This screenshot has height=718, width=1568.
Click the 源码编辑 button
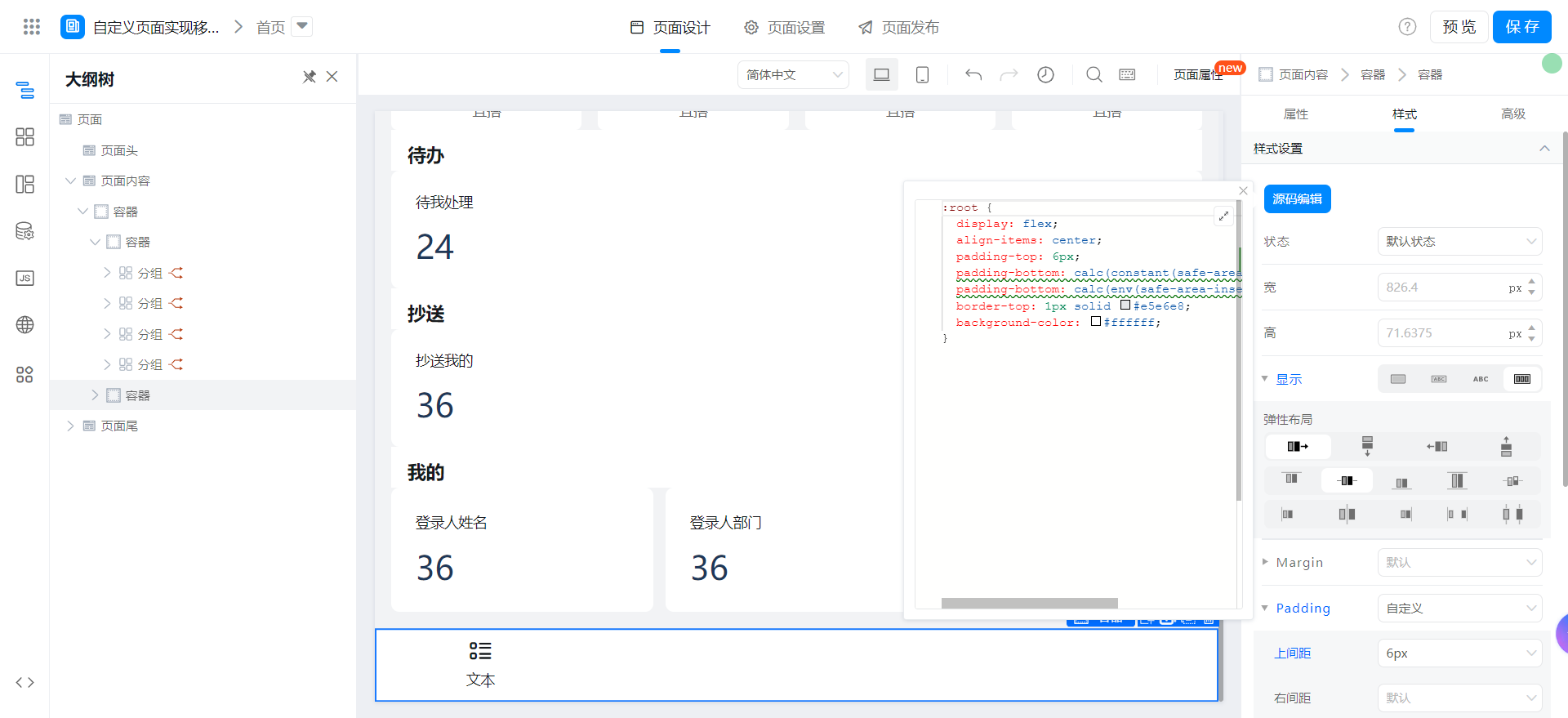(1297, 198)
